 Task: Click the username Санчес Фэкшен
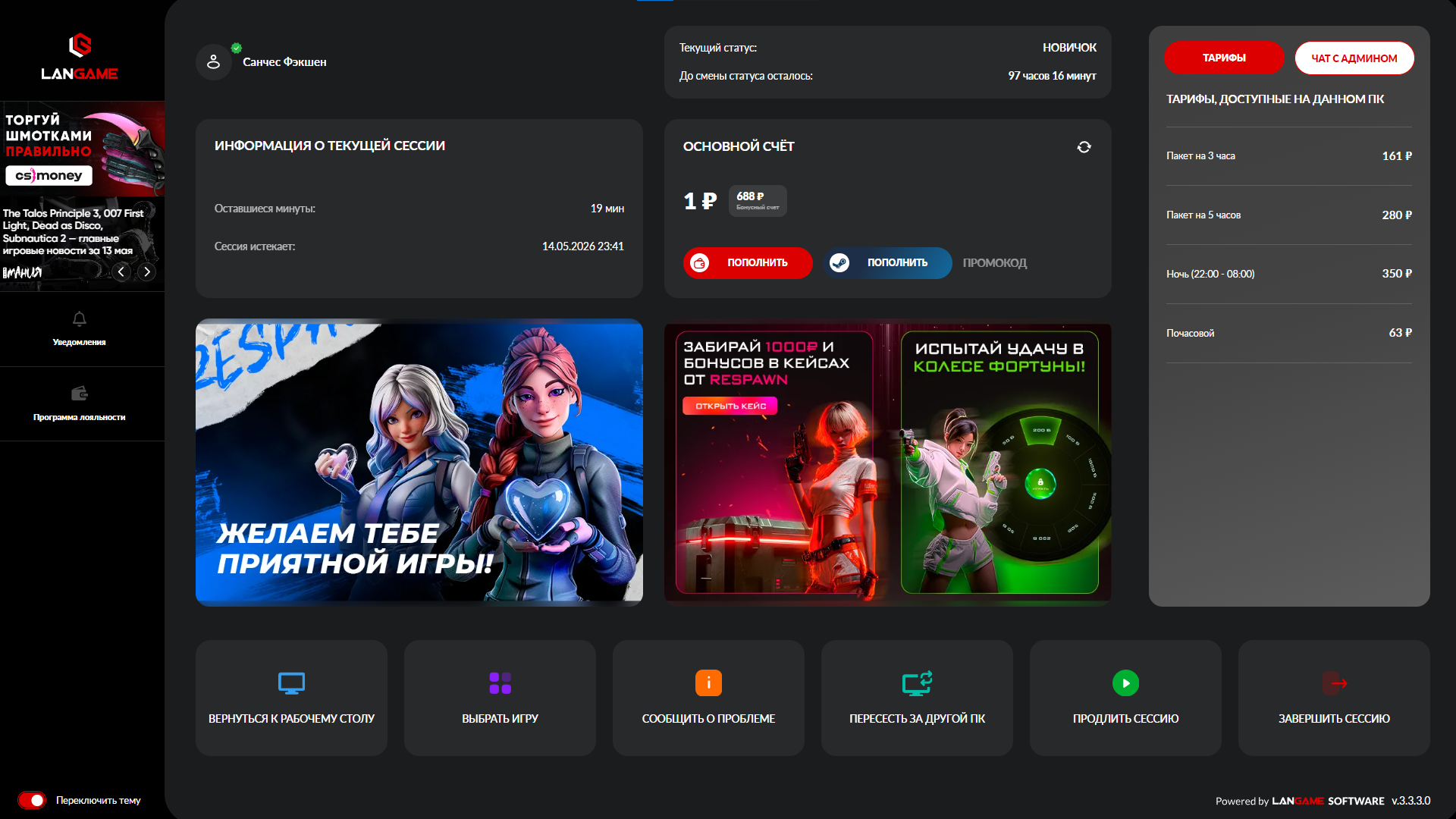[284, 62]
